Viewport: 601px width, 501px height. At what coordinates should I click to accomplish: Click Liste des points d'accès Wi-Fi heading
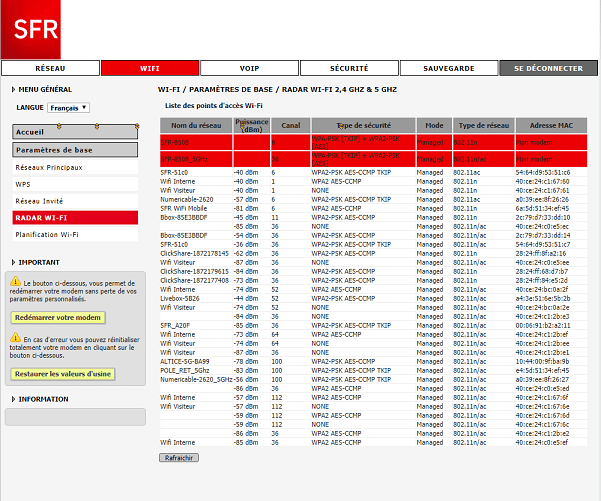213,105
